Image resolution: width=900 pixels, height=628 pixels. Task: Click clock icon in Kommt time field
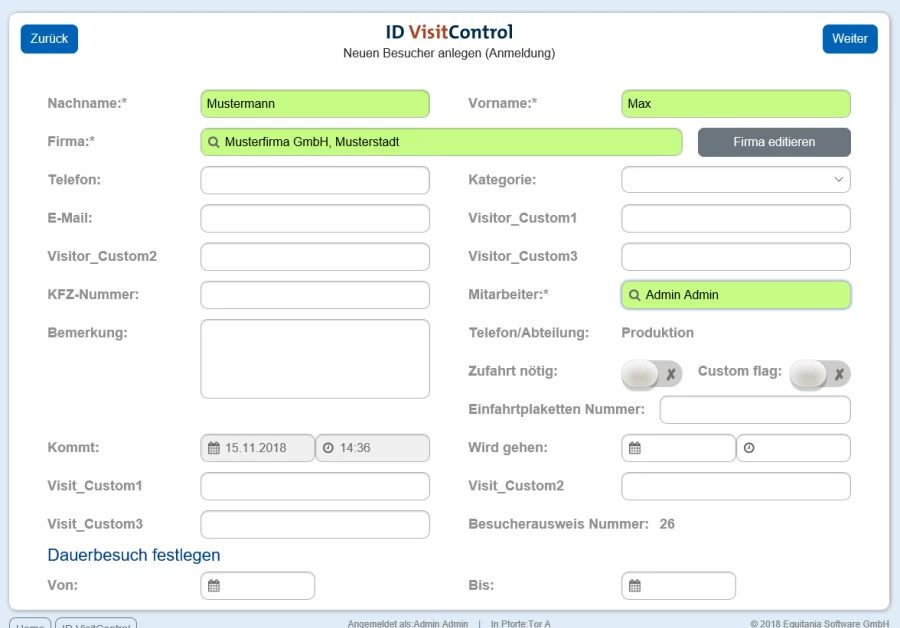click(x=328, y=448)
